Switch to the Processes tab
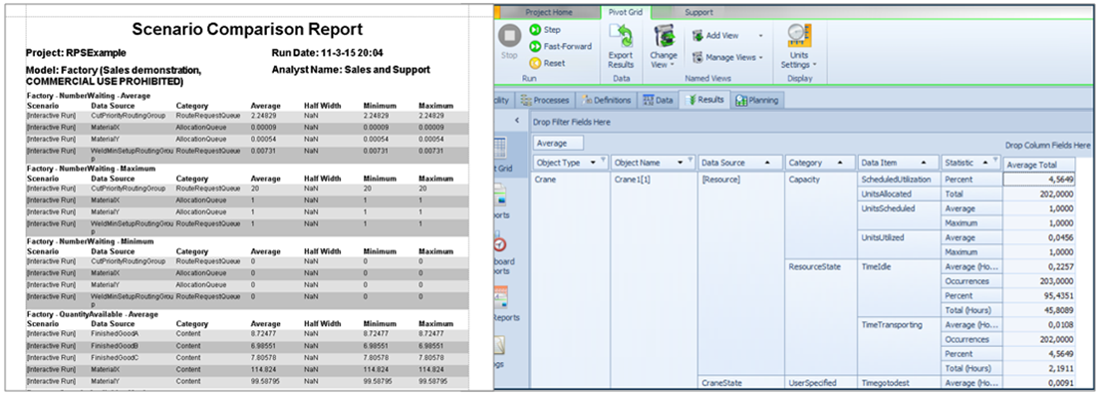 546,100
